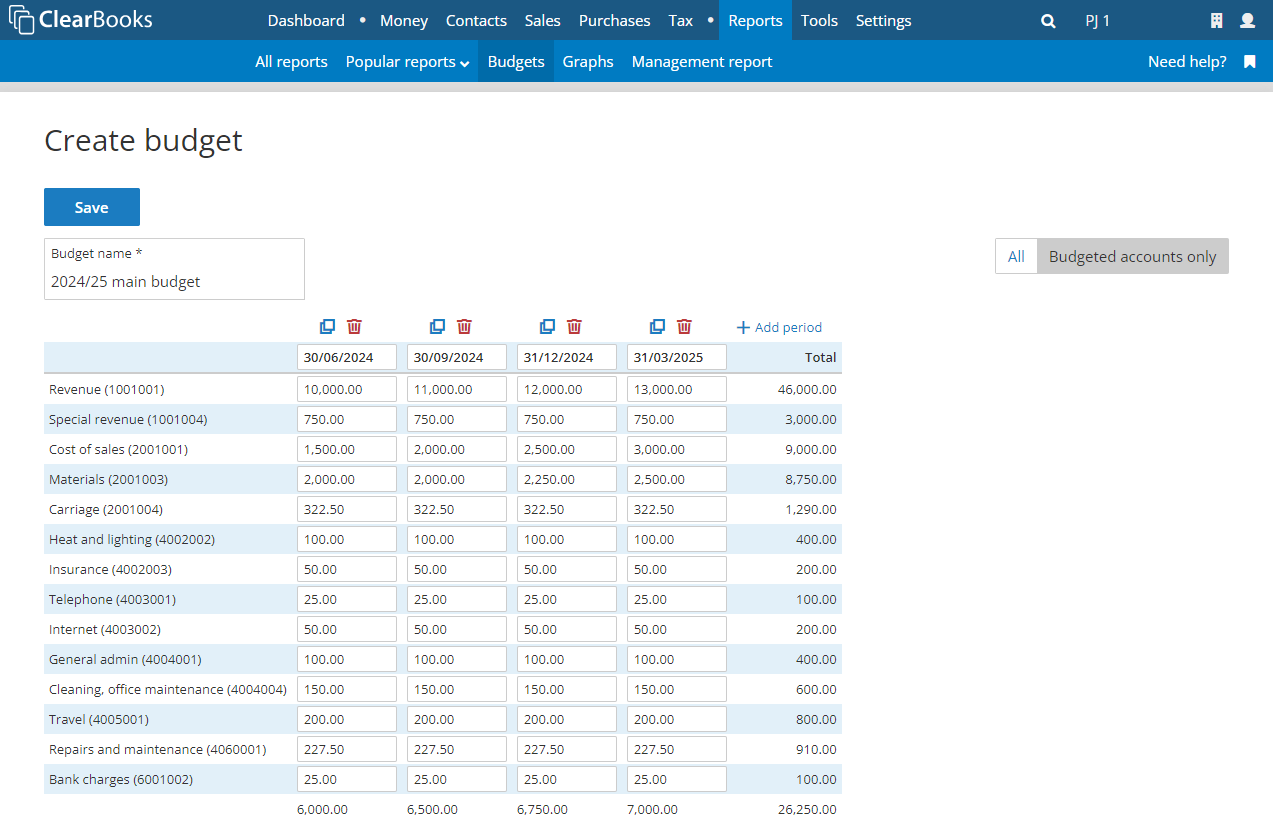
Task: Switch to the Management report tab
Action: pyautogui.click(x=701, y=61)
